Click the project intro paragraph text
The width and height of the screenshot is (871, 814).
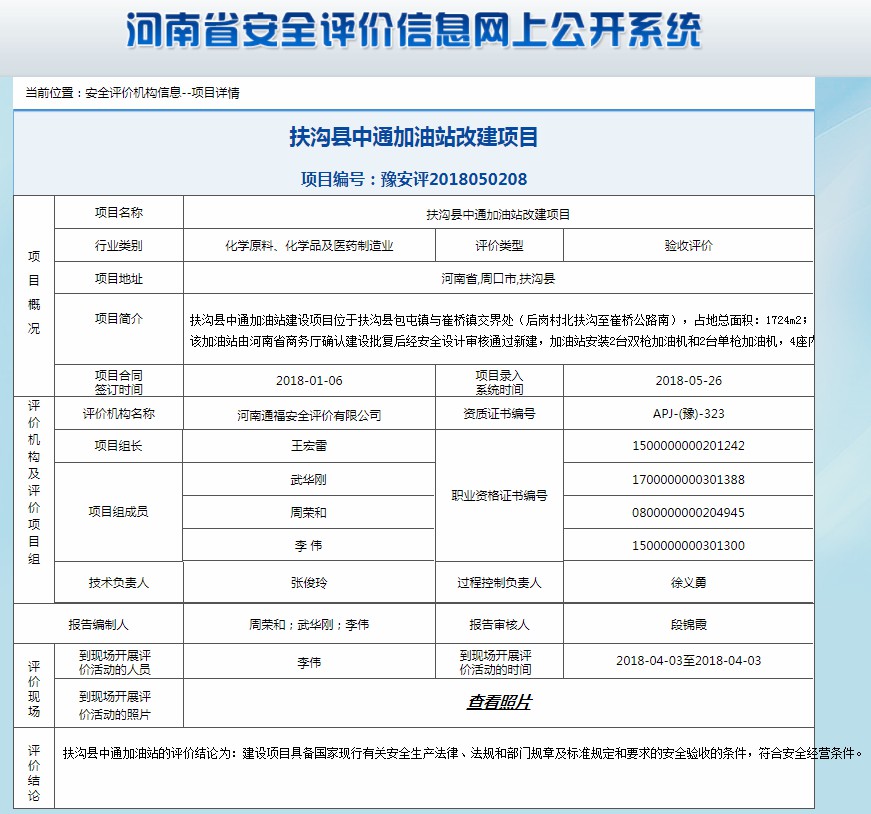coord(502,331)
